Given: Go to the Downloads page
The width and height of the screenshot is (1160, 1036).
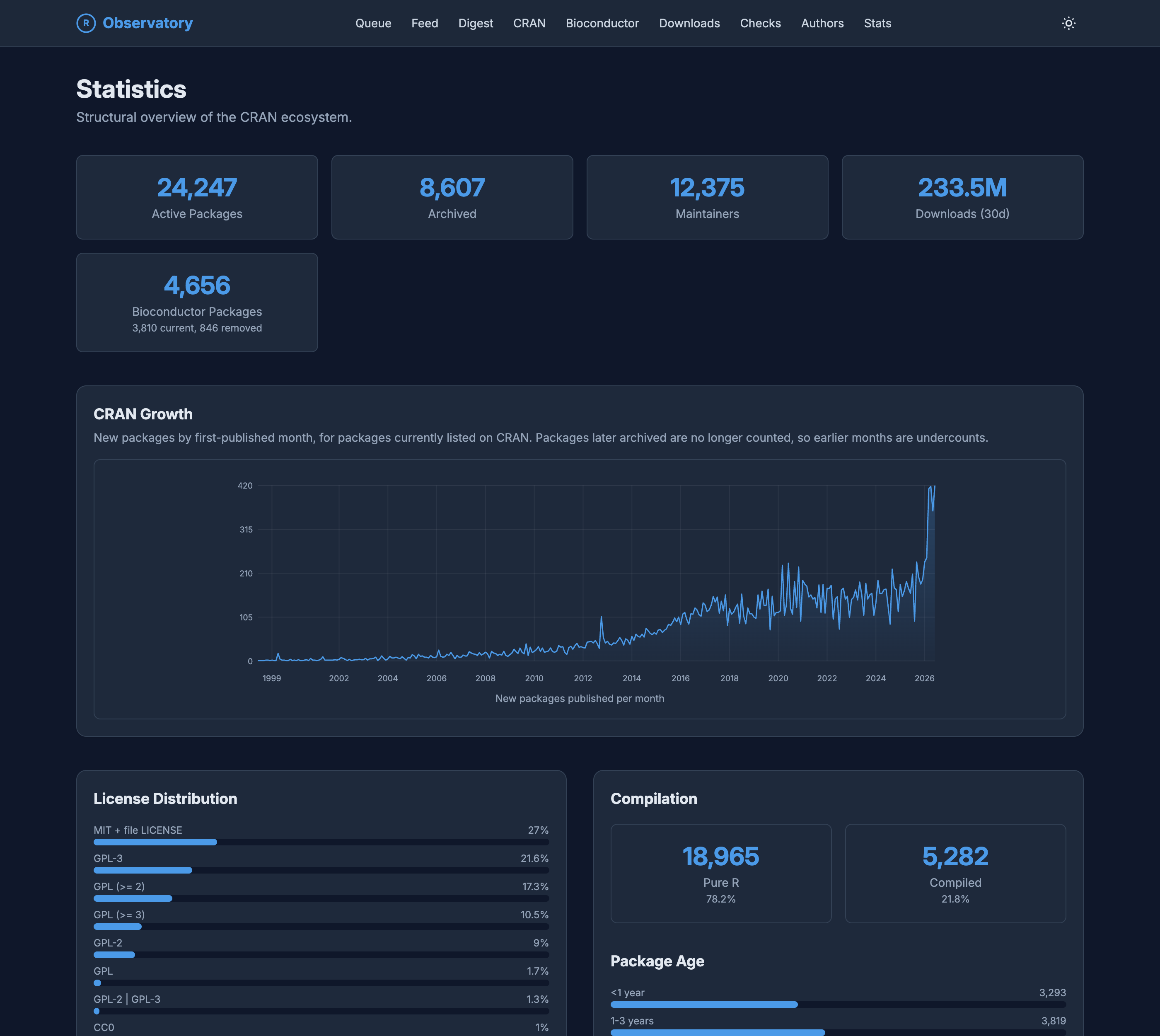Looking at the screenshot, I should (x=689, y=23).
